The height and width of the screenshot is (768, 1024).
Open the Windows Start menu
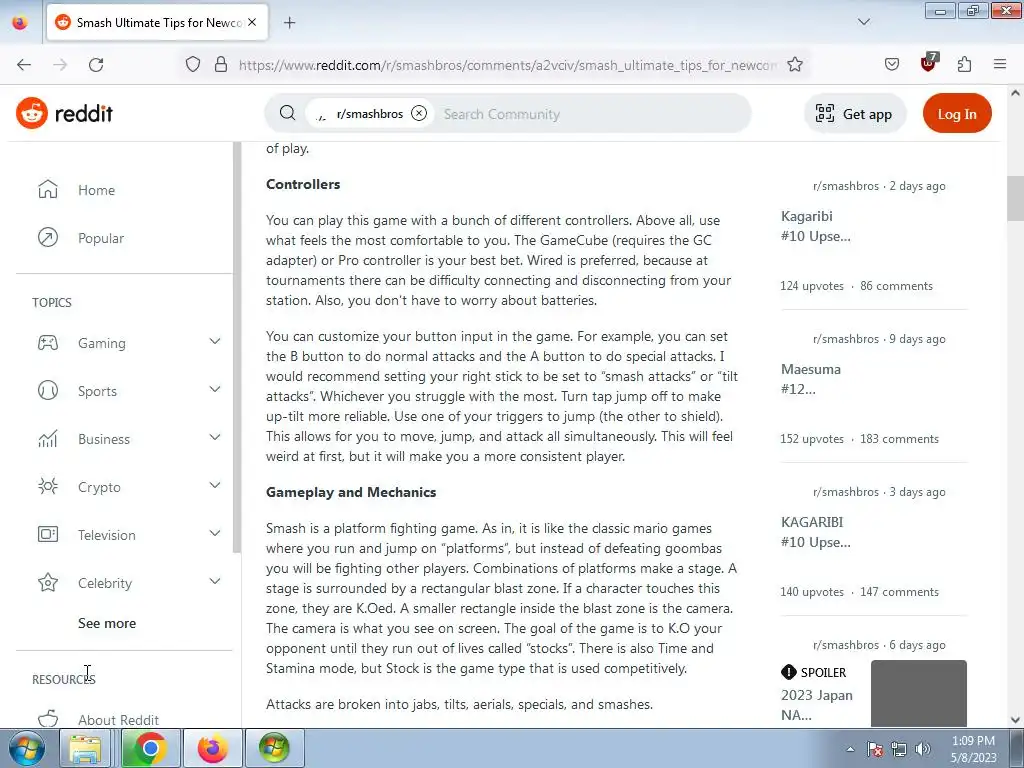[x=27, y=748]
